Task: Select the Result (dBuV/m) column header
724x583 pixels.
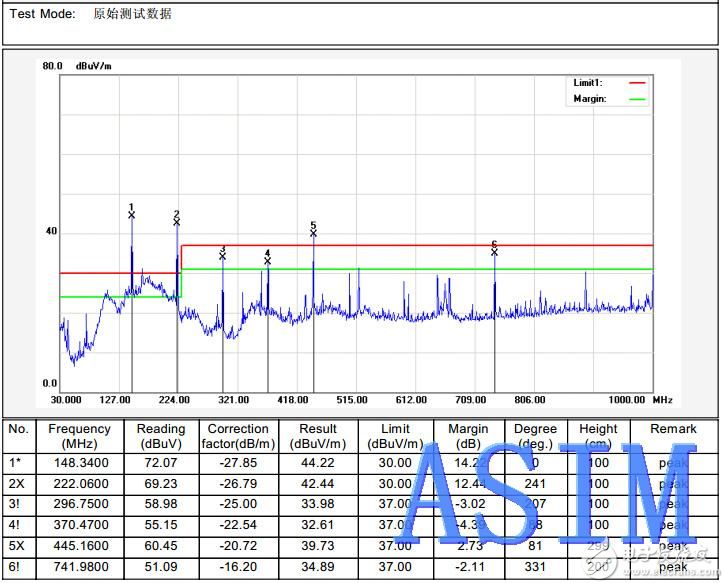Action: pyautogui.click(x=318, y=436)
